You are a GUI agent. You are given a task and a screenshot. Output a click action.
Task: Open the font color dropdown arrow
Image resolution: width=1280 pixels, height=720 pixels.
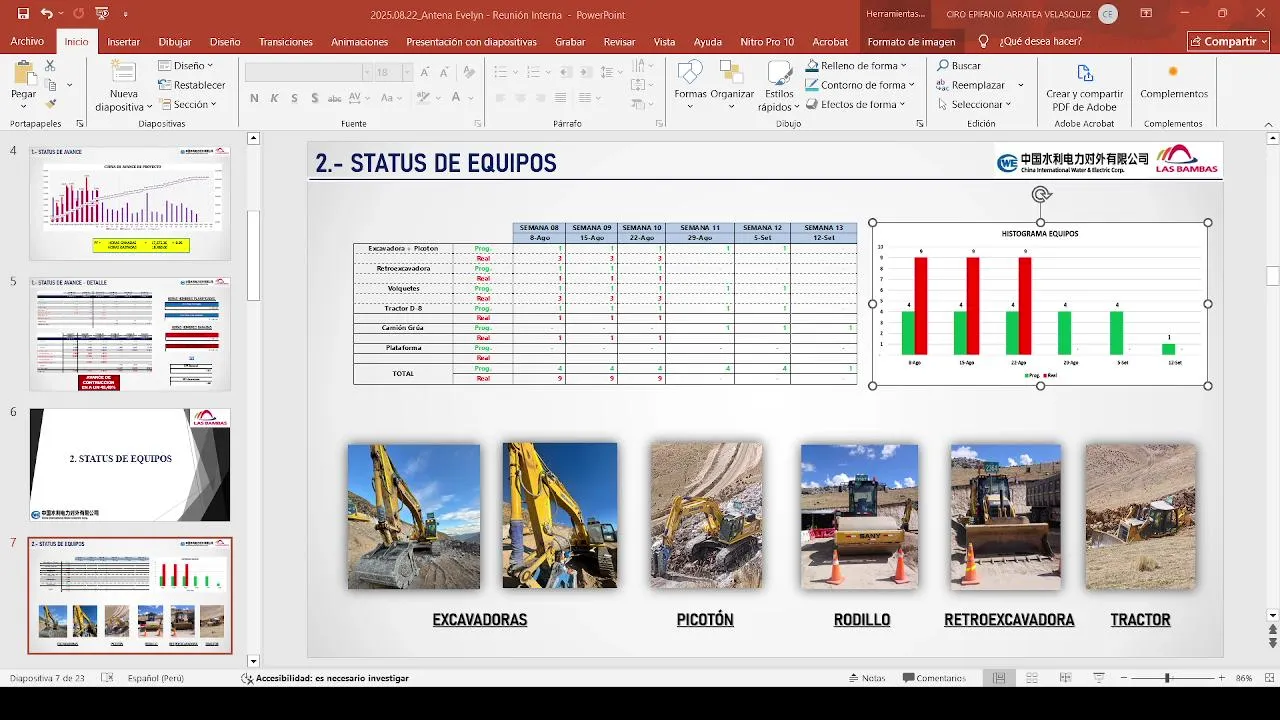click(470, 98)
